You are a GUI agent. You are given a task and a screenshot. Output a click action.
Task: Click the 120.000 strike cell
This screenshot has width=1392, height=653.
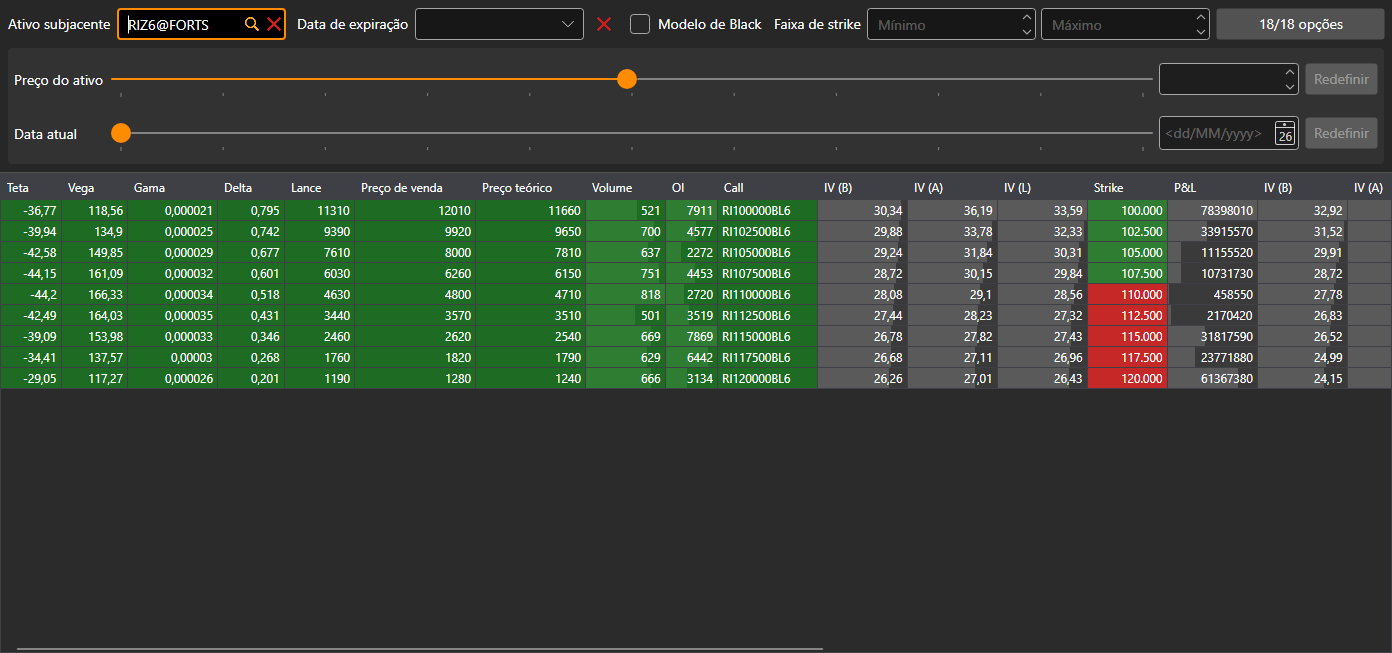[1128, 378]
